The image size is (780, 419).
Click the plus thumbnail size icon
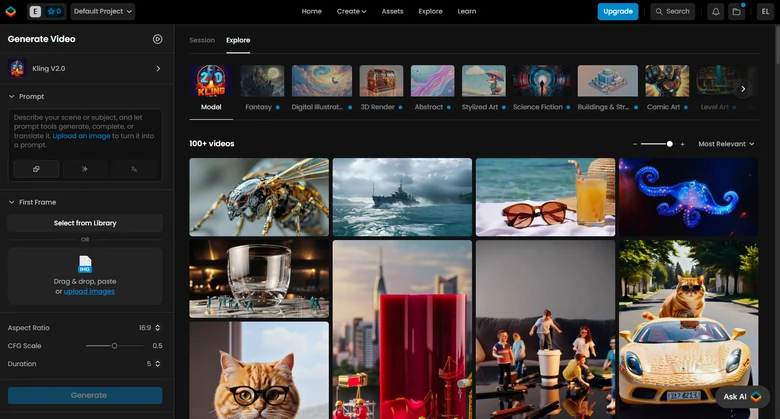[682, 144]
